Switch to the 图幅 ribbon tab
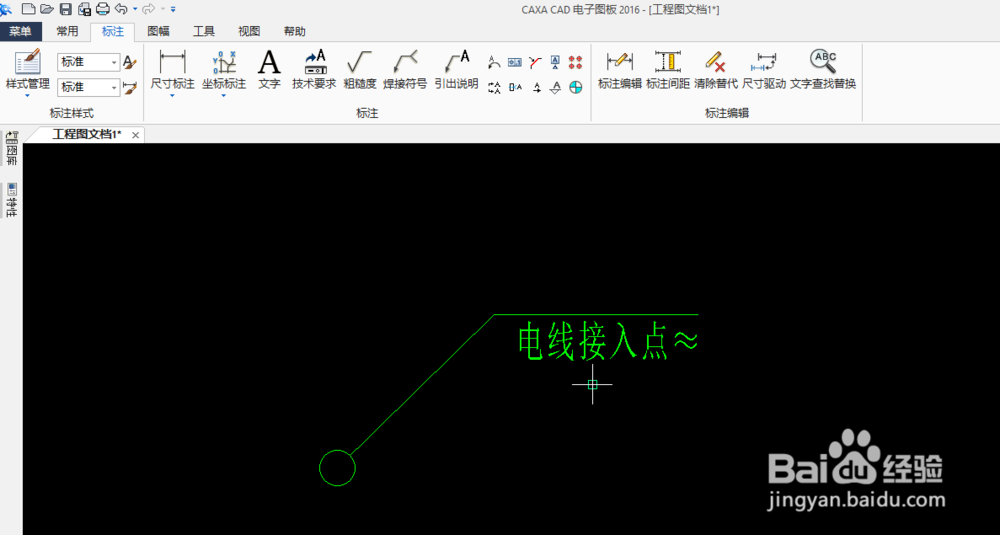The height and width of the screenshot is (535, 1000). [x=158, y=31]
